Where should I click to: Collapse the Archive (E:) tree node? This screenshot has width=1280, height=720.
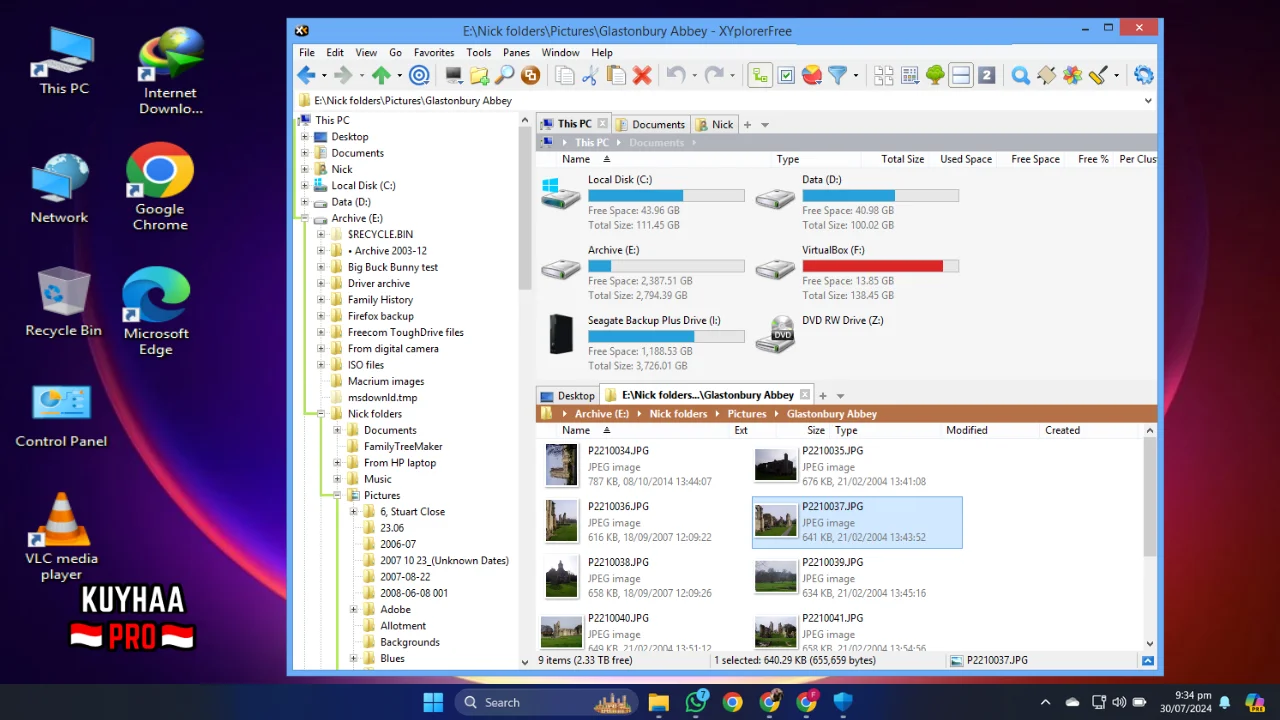(x=305, y=218)
